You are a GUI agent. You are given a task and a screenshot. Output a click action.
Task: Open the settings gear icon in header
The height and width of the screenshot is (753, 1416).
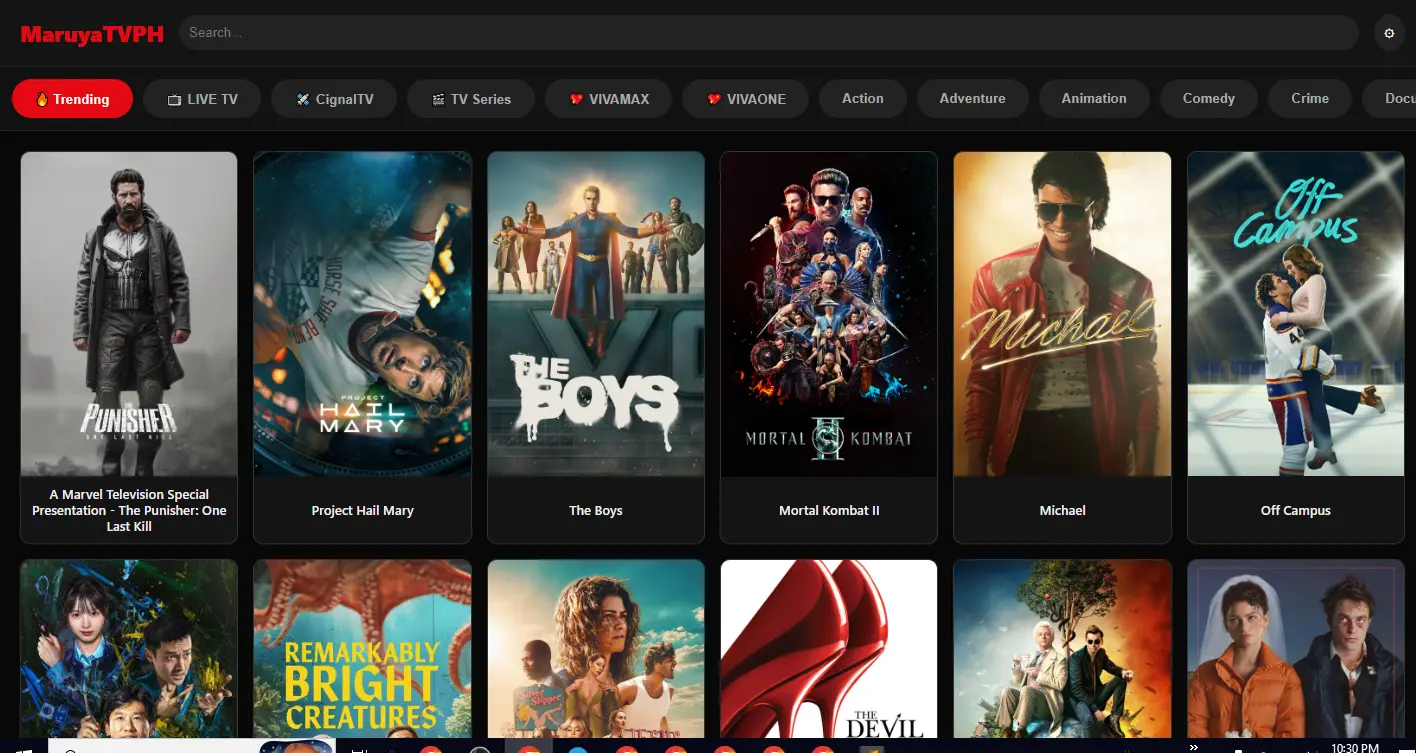pos(1389,33)
